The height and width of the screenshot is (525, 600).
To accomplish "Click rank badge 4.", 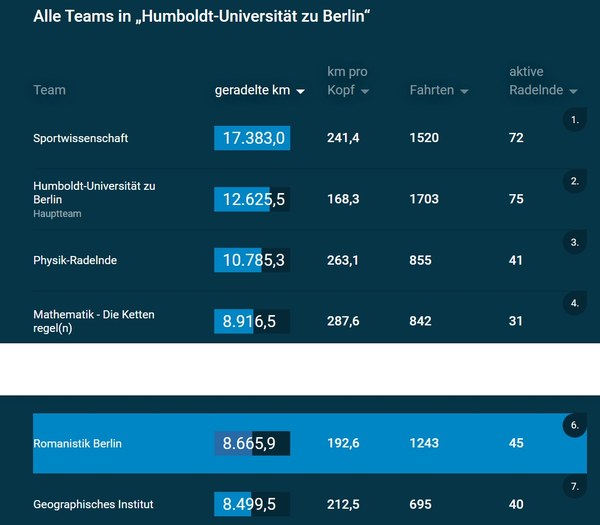I will pyautogui.click(x=575, y=303).
